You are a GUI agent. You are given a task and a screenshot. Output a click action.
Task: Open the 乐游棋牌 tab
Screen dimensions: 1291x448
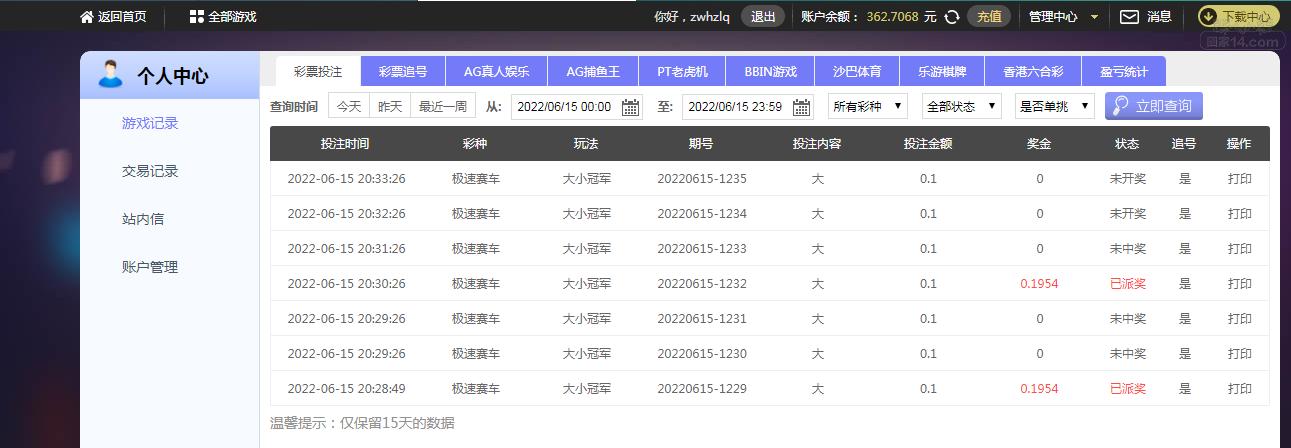[x=942, y=72]
